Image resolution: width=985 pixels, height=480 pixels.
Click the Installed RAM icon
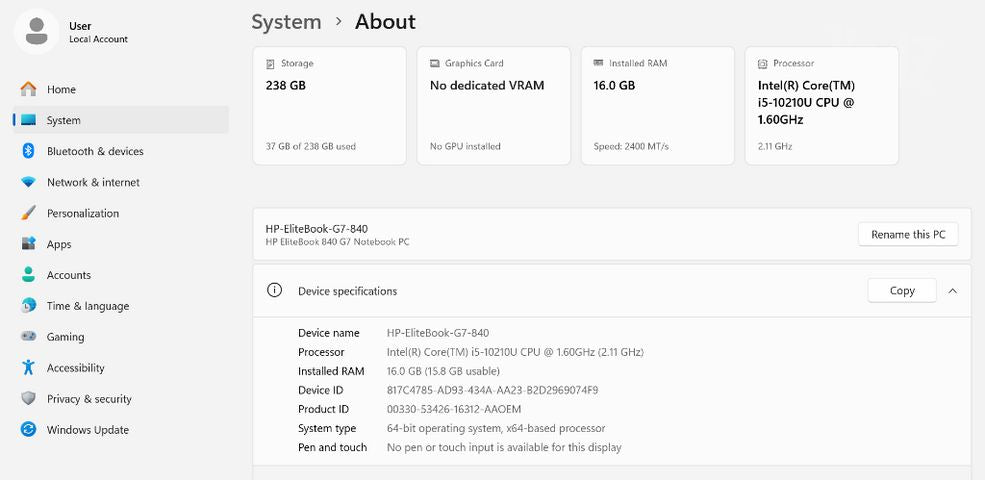click(599, 63)
